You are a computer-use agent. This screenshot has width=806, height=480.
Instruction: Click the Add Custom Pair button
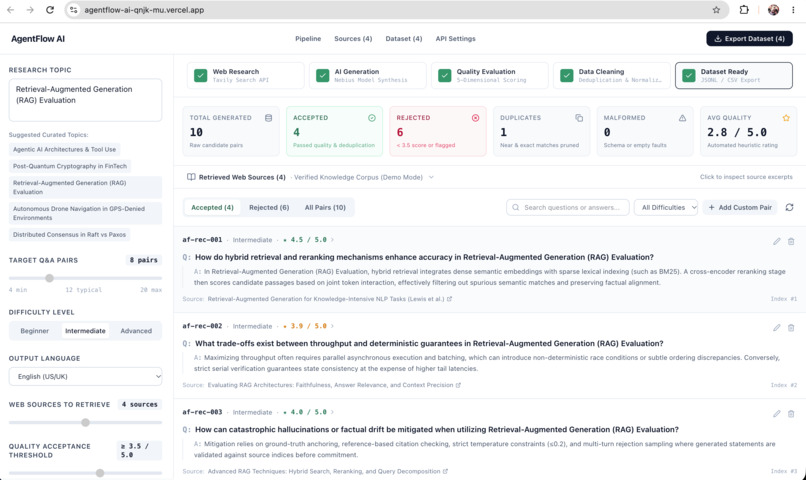coord(740,207)
